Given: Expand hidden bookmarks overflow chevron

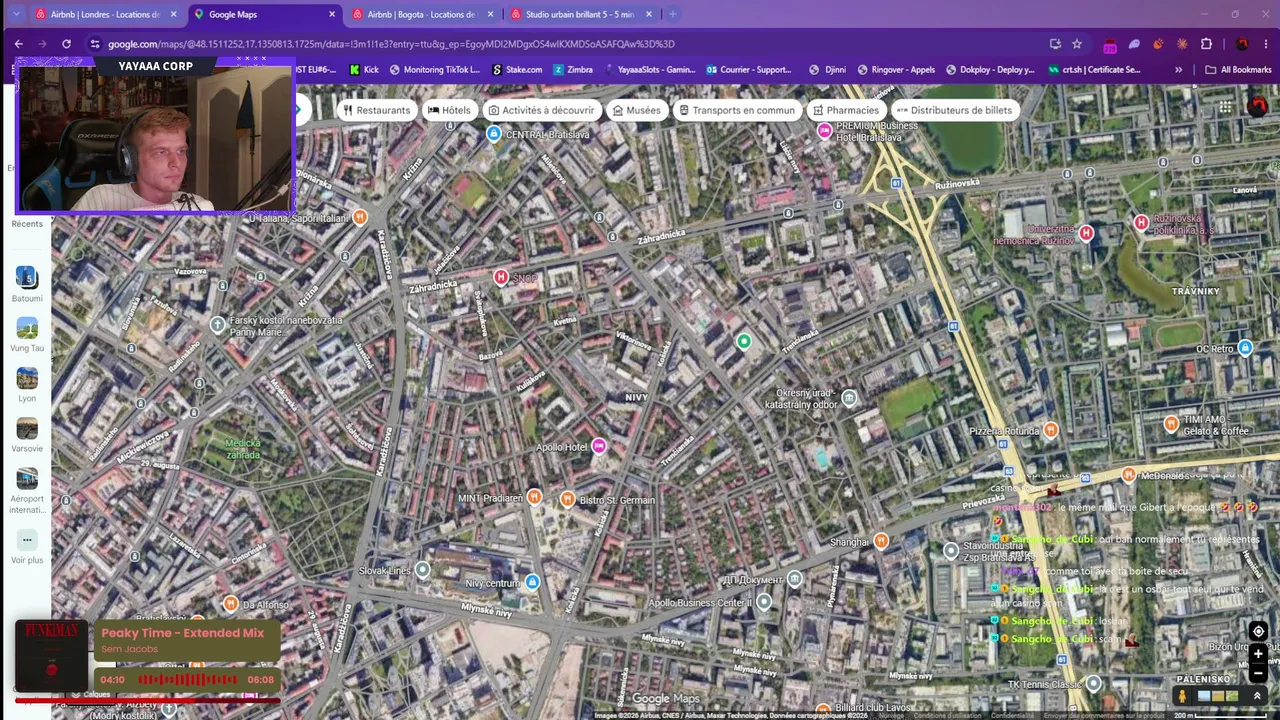Looking at the screenshot, I should [x=1178, y=70].
